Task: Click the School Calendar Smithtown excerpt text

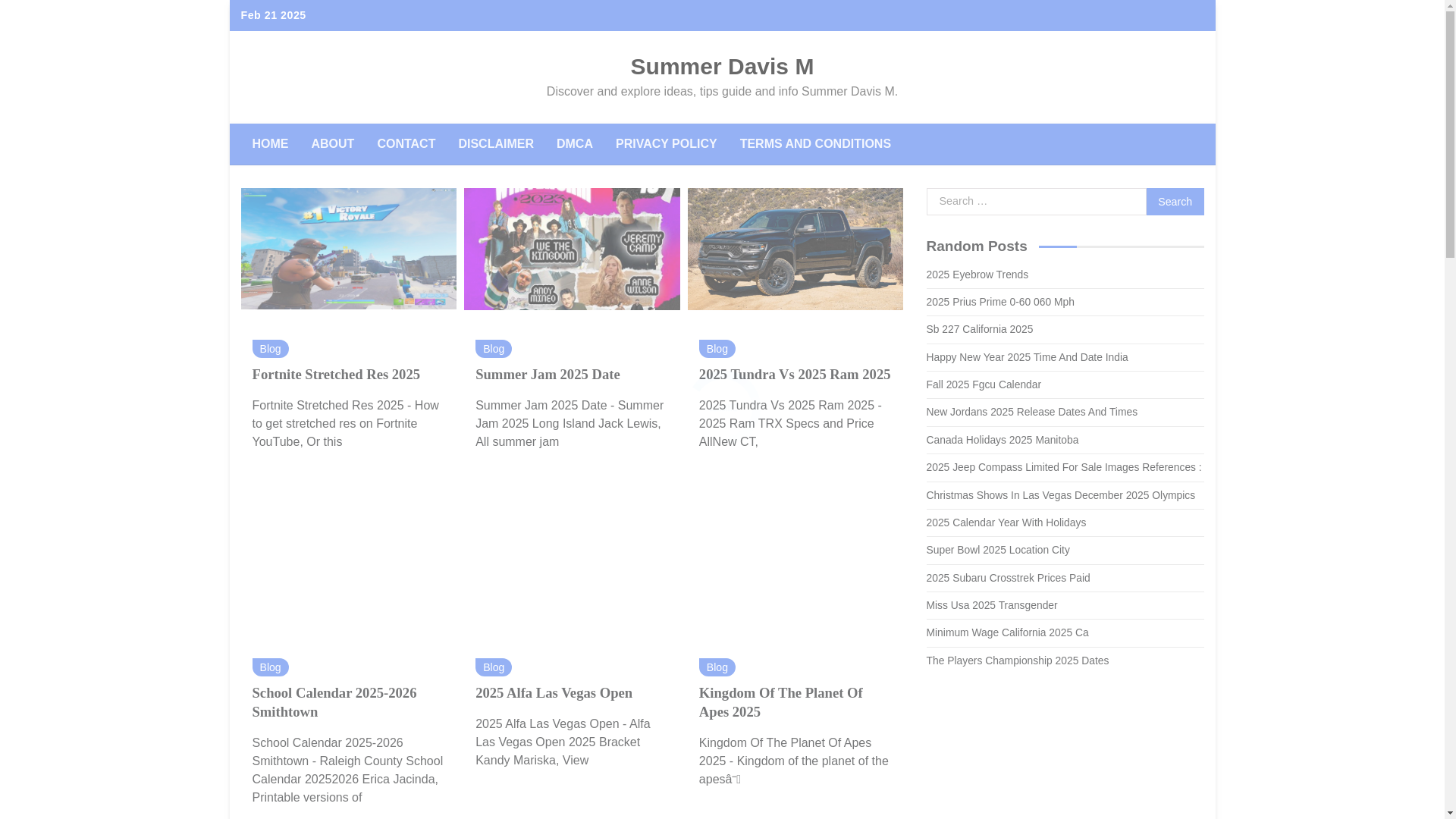Action: tap(347, 770)
